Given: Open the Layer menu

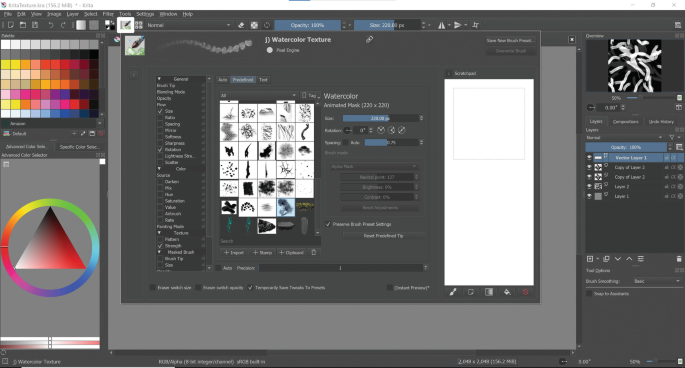Looking at the screenshot, I should 73,14.
